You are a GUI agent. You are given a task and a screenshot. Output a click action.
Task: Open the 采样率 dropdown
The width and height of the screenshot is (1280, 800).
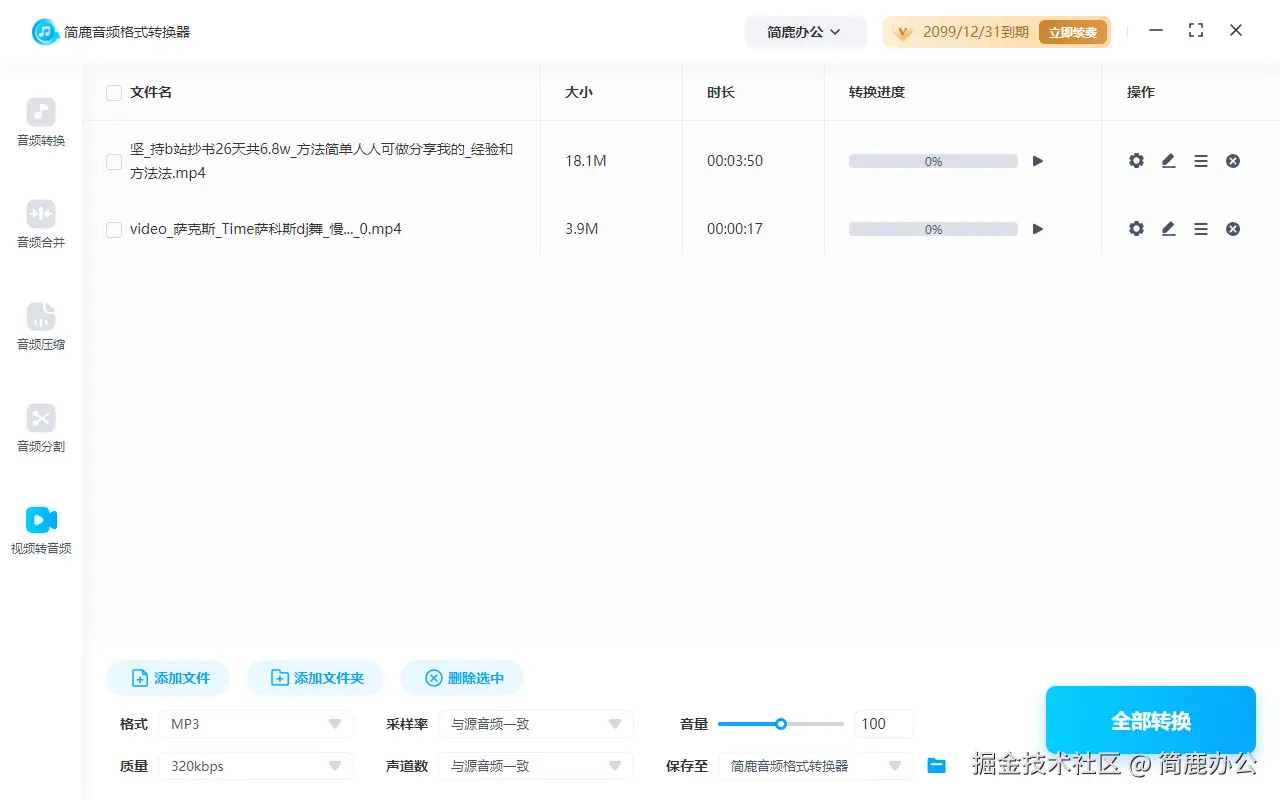click(536, 723)
